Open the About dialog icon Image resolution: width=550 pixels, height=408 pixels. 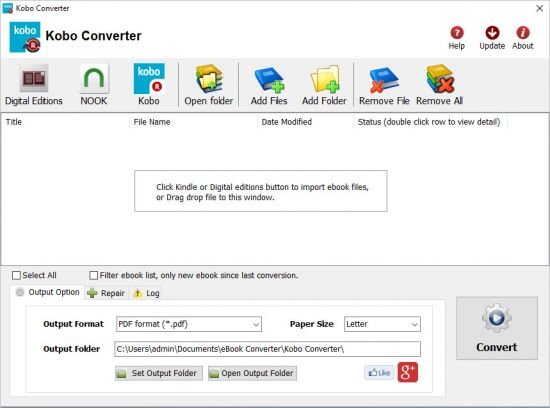(523, 38)
